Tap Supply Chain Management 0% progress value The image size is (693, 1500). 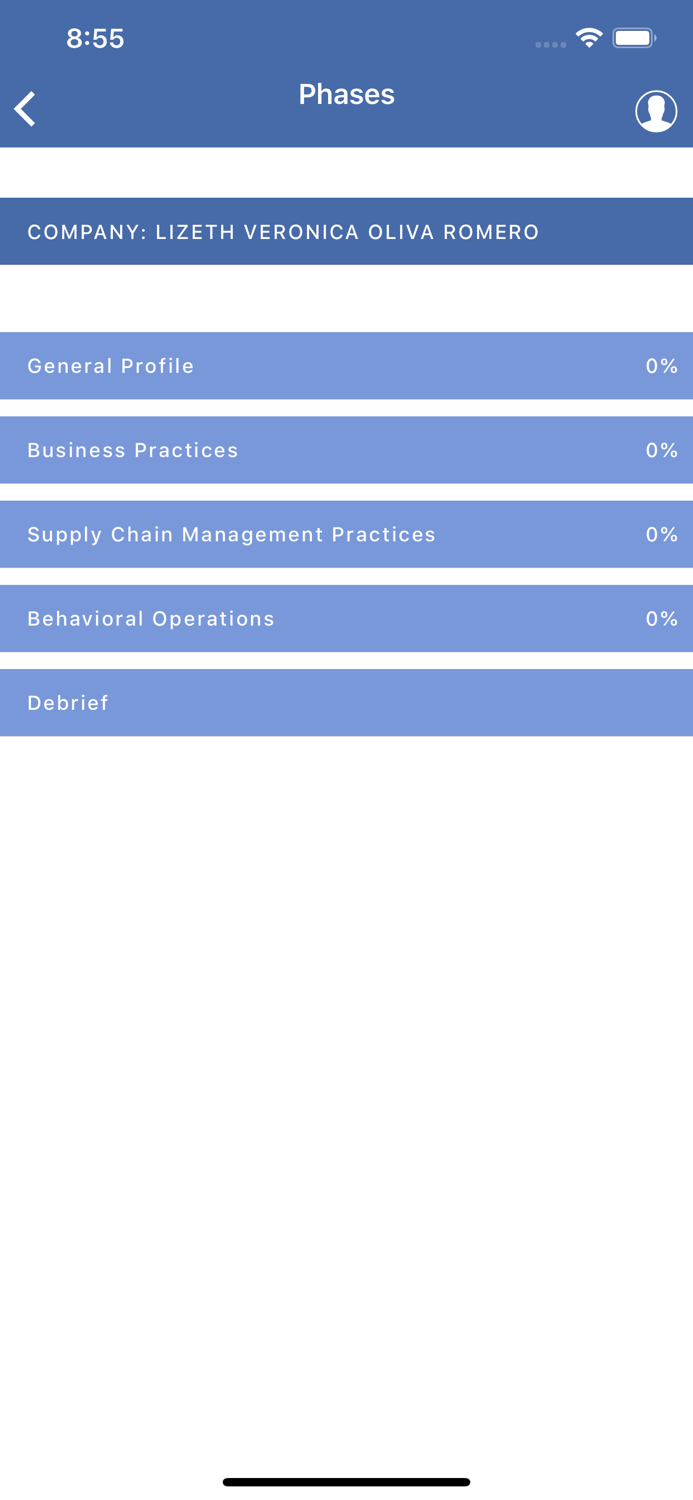661,534
